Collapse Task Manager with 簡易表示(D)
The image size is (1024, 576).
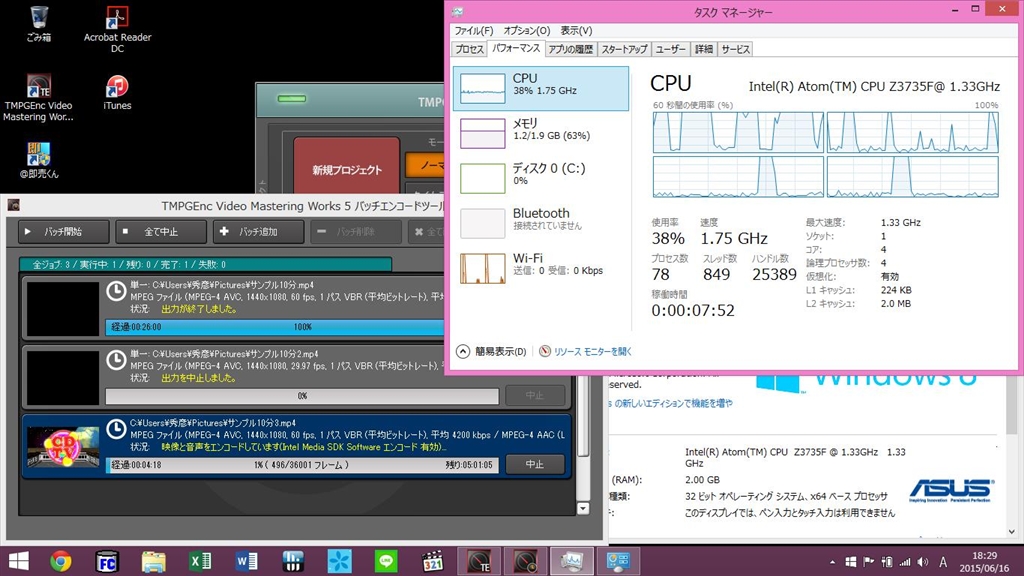coord(491,351)
